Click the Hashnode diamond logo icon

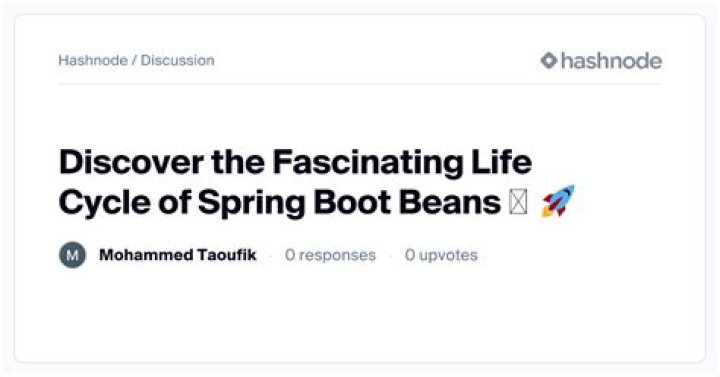coord(549,61)
